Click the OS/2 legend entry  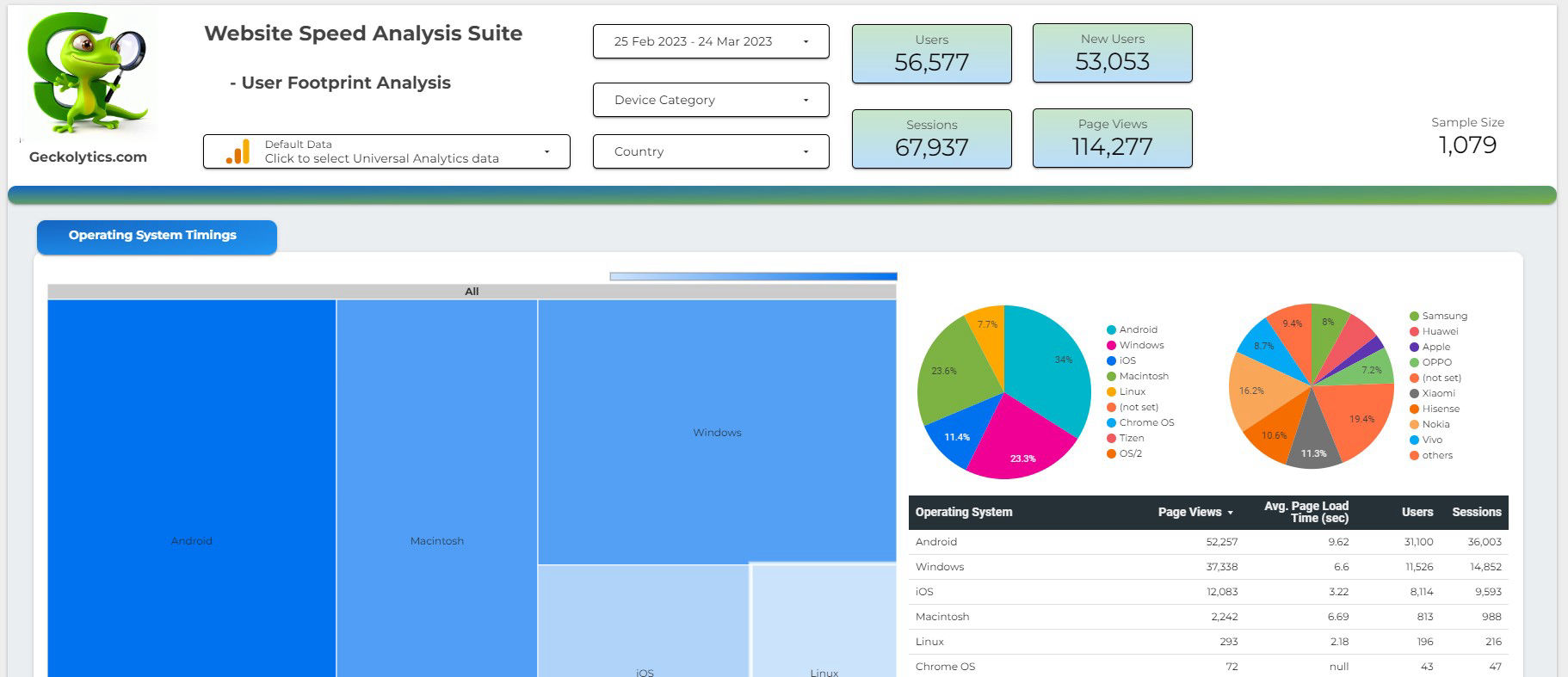tap(1125, 453)
